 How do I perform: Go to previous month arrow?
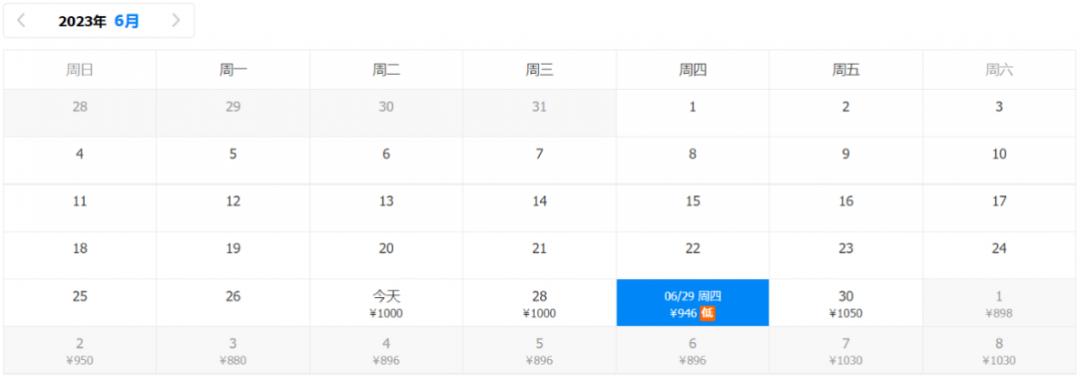pyautogui.click(x=21, y=21)
